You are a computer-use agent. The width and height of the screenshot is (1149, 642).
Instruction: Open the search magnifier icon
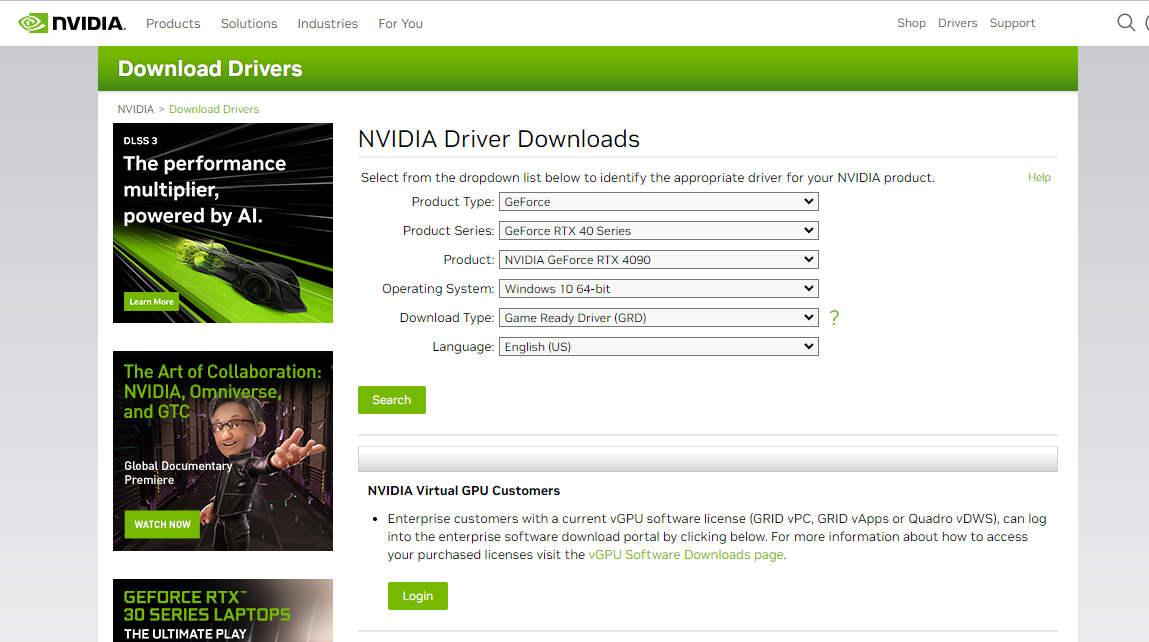pyautogui.click(x=1126, y=23)
